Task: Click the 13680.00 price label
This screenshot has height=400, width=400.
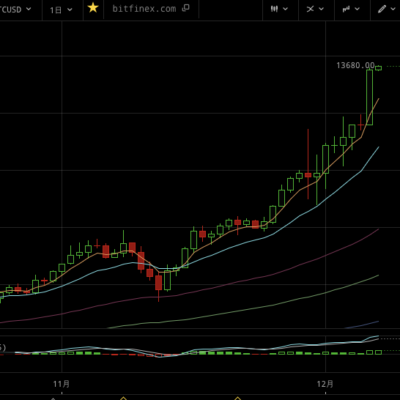Action: click(x=355, y=65)
